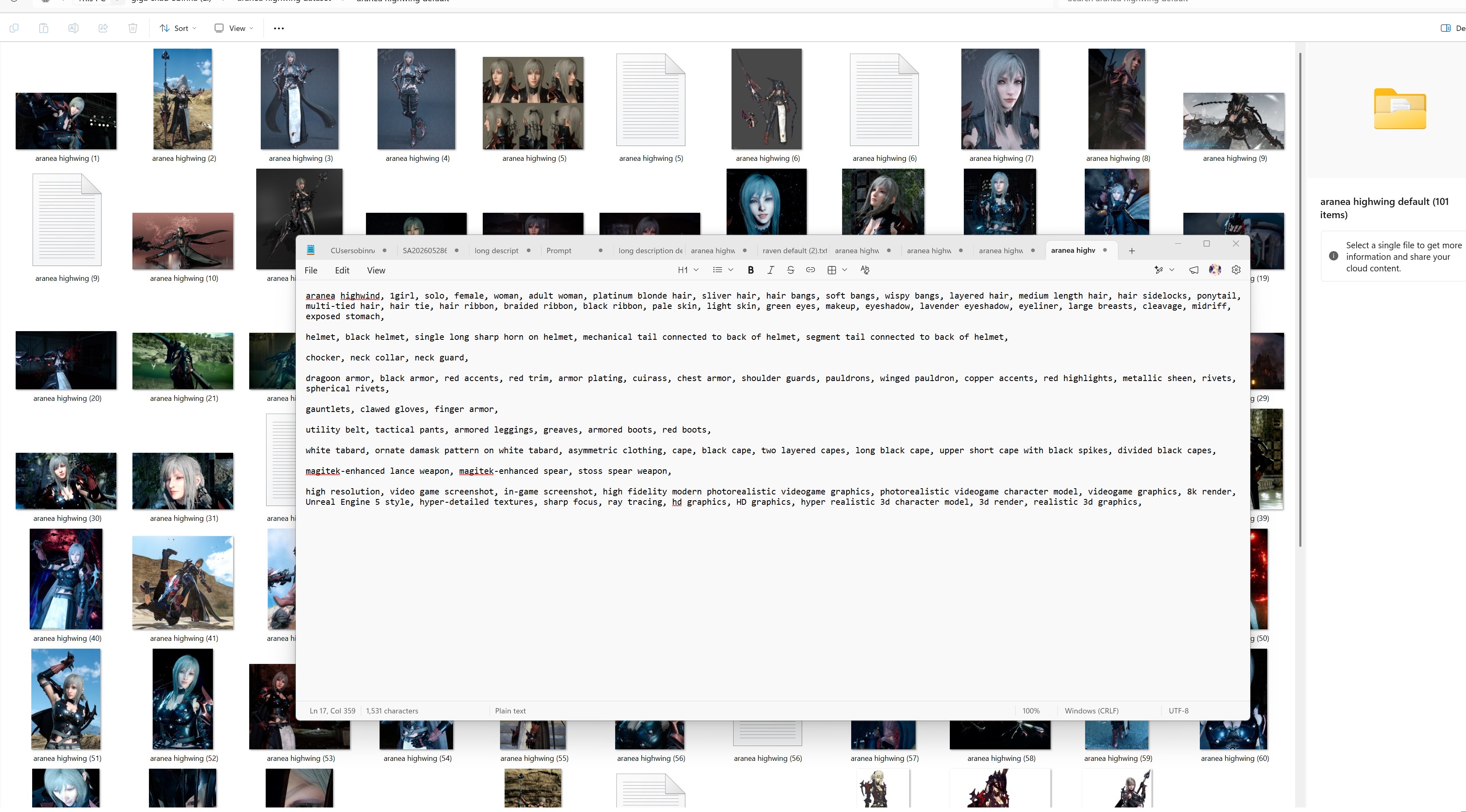Select aranea highwing (51) thumbnail
The width and height of the screenshot is (1466, 812).
point(66,699)
